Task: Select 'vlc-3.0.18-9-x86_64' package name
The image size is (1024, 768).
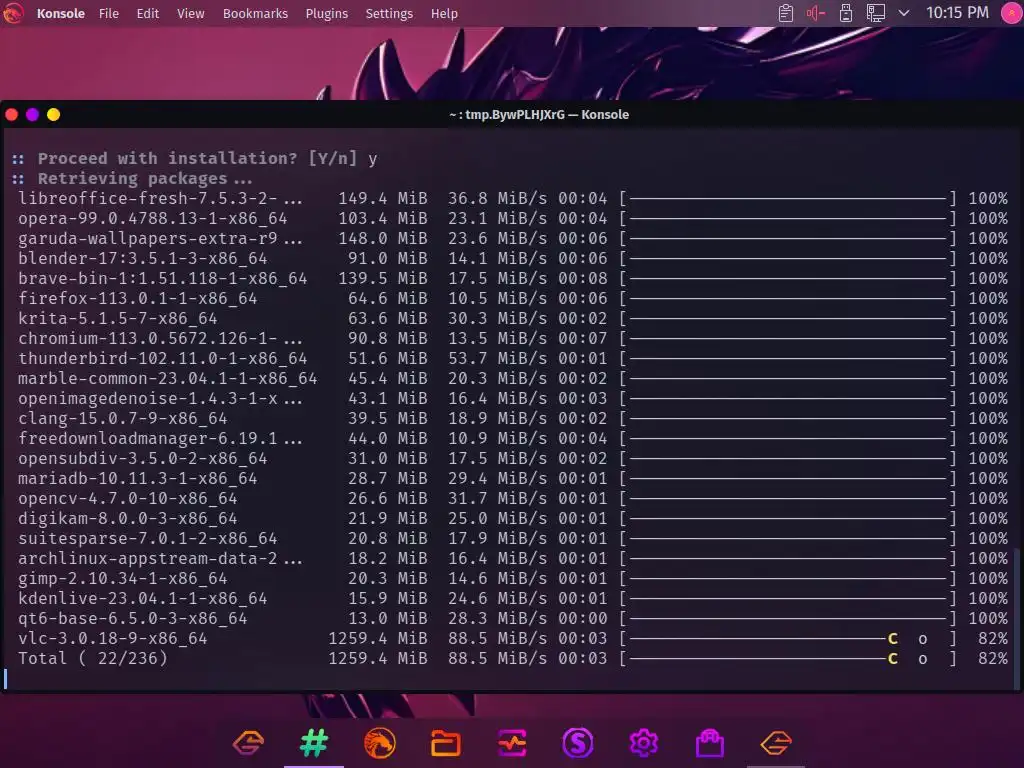Action: [112, 639]
